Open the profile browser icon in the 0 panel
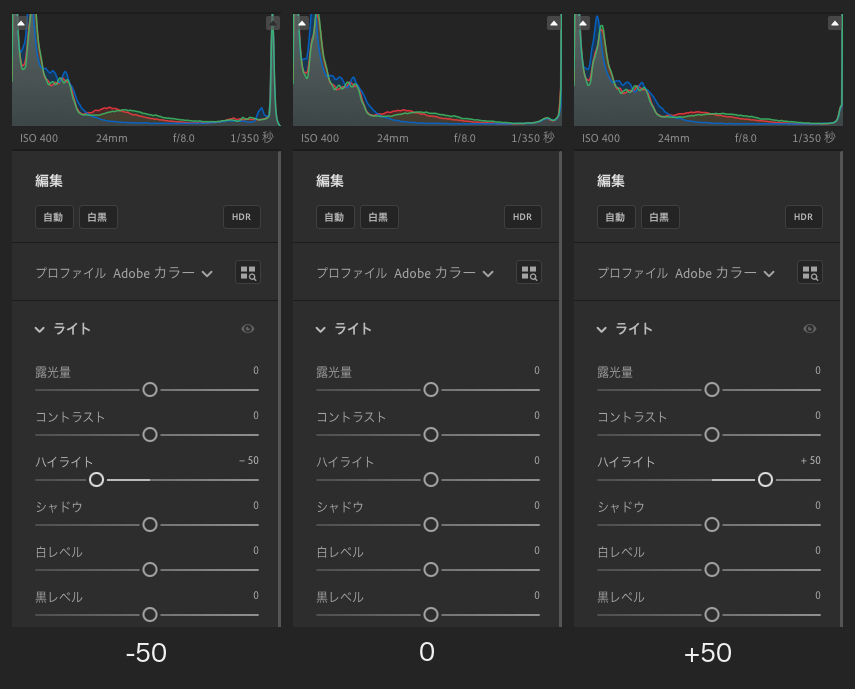The height and width of the screenshot is (689, 855). pyautogui.click(x=528, y=273)
